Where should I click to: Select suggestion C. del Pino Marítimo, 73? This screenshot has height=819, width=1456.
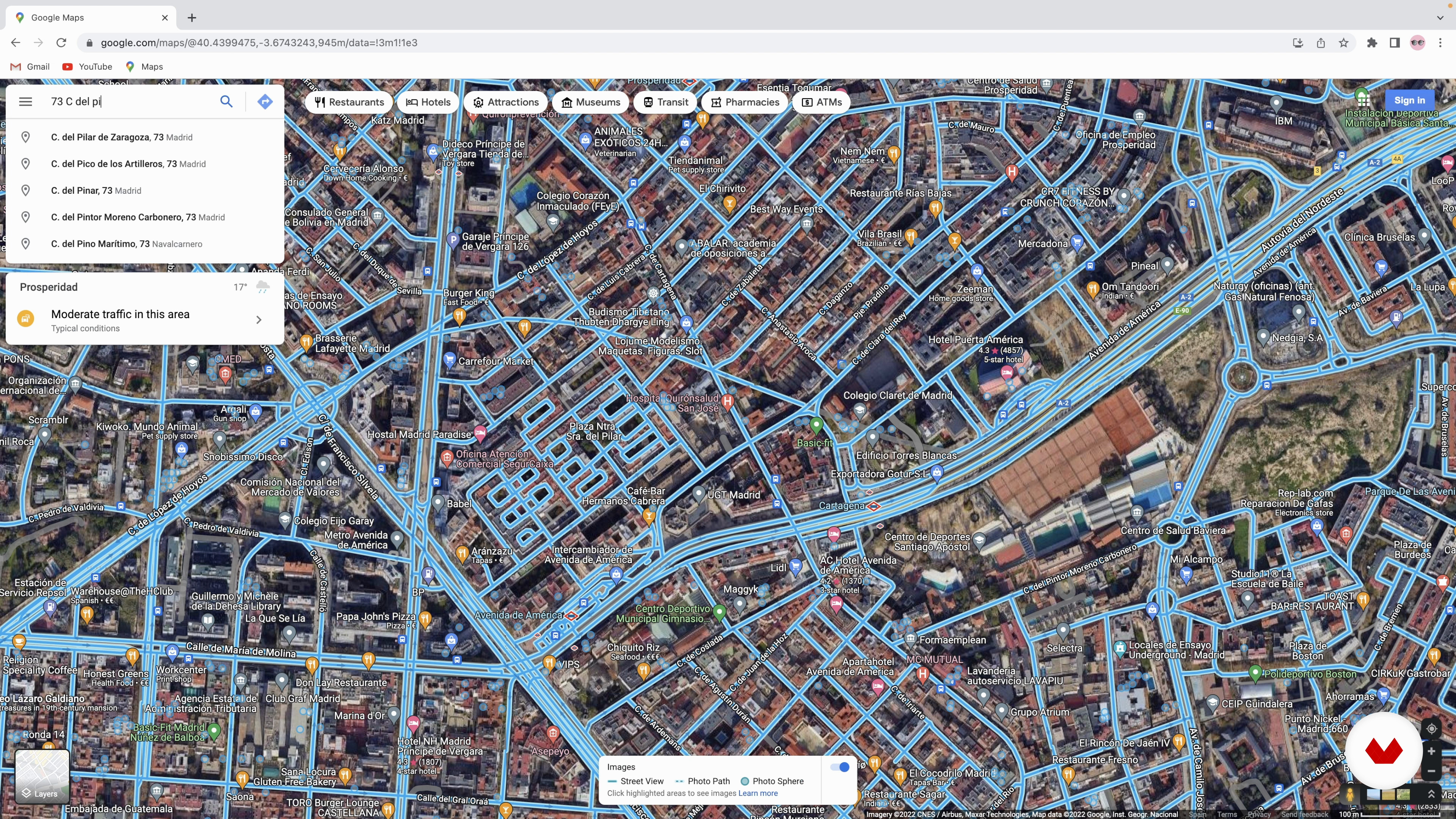(x=145, y=243)
